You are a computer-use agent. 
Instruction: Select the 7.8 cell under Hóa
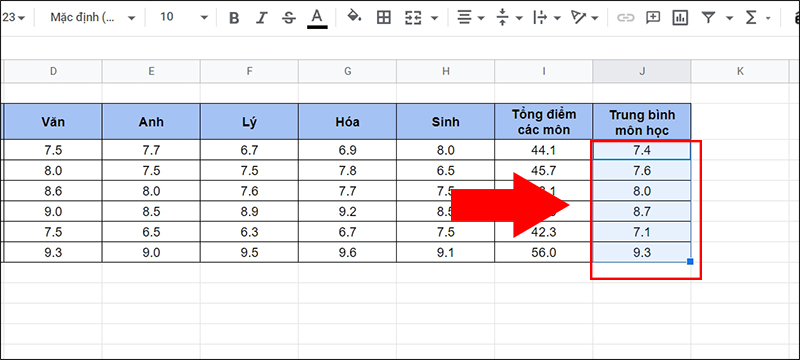[347, 171]
